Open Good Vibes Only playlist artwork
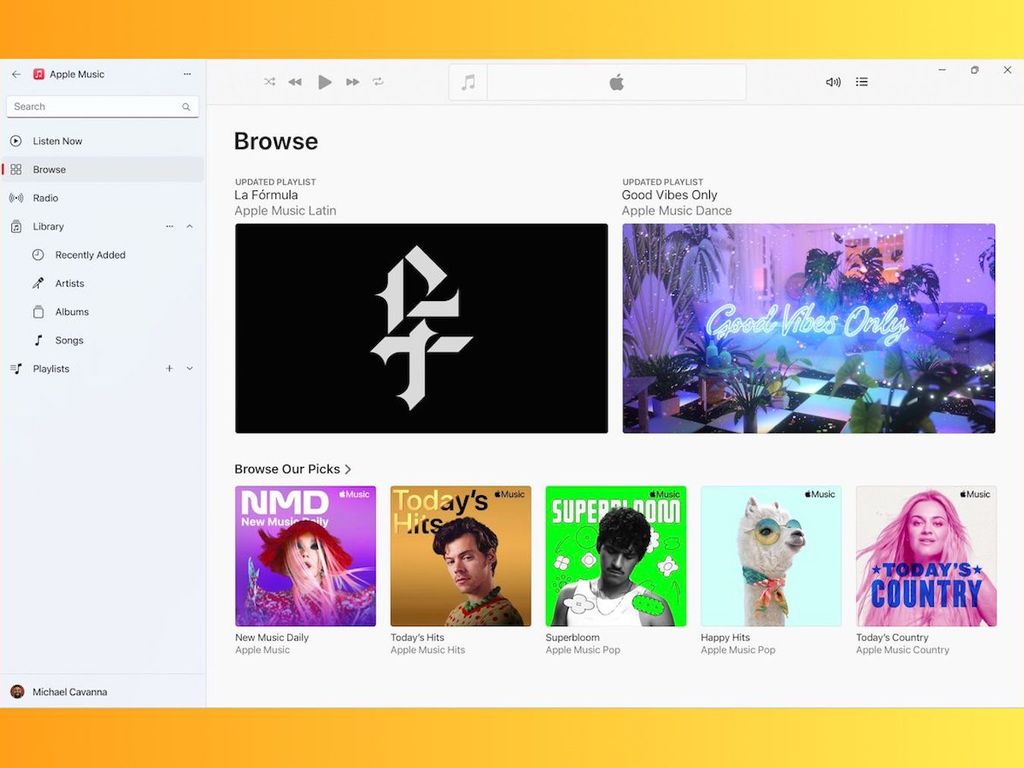 [x=808, y=328]
